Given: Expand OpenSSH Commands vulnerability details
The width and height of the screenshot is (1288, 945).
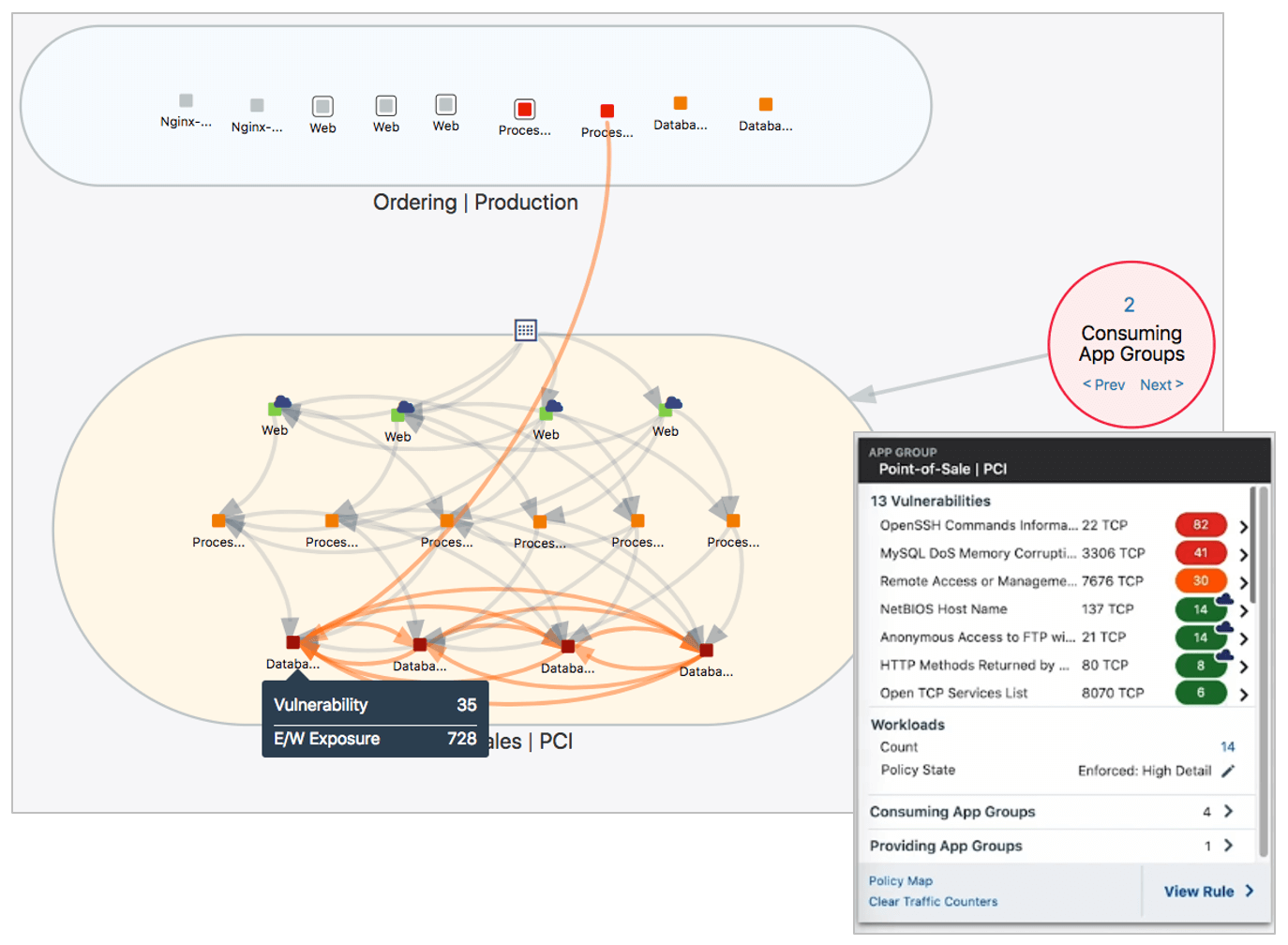Looking at the screenshot, I should 1243,527.
